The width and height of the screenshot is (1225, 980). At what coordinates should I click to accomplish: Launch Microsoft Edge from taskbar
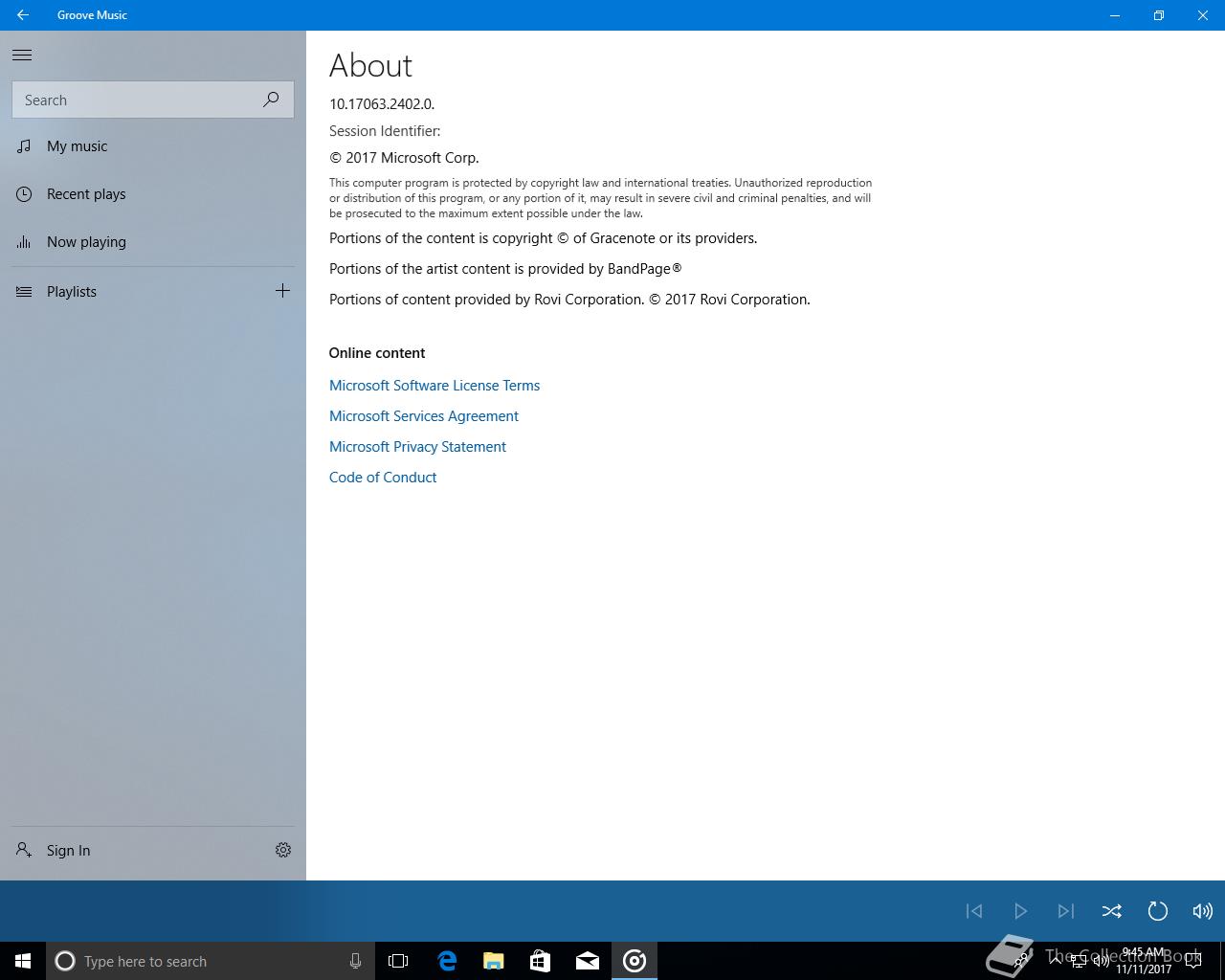point(447,961)
